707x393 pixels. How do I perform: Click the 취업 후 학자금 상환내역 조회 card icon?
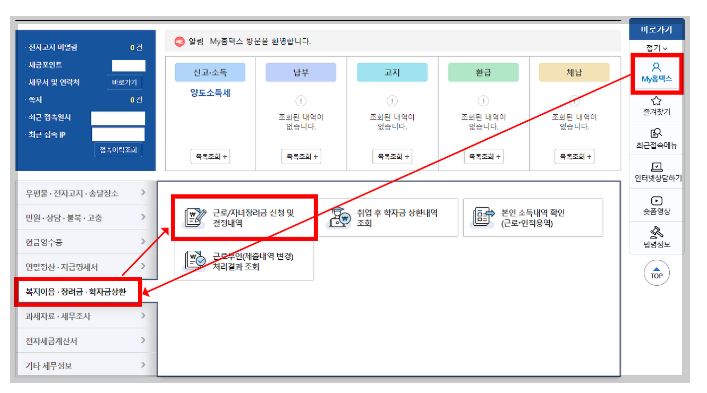pyautogui.click(x=340, y=217)
